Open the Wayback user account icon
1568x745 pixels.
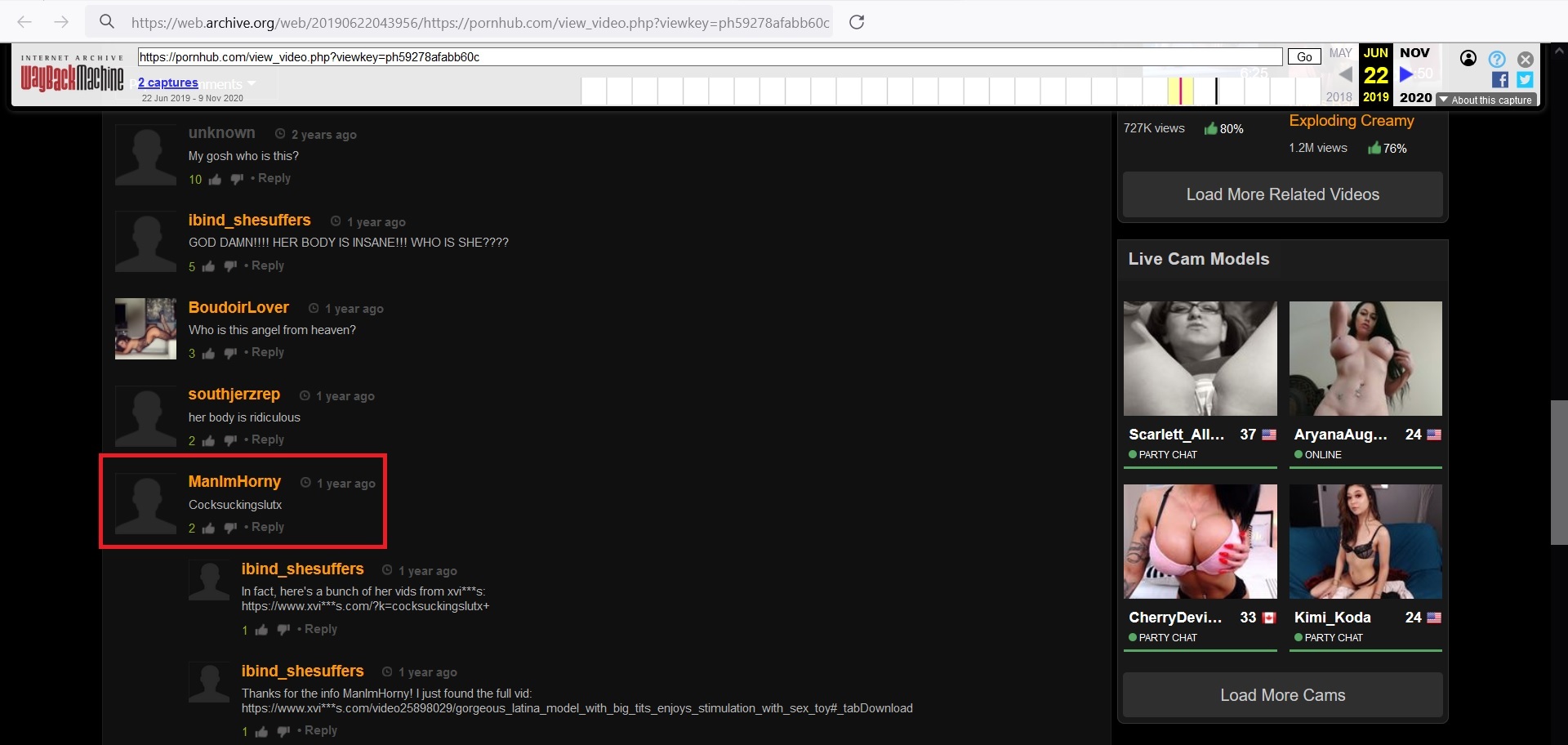tap(1468, 58)
